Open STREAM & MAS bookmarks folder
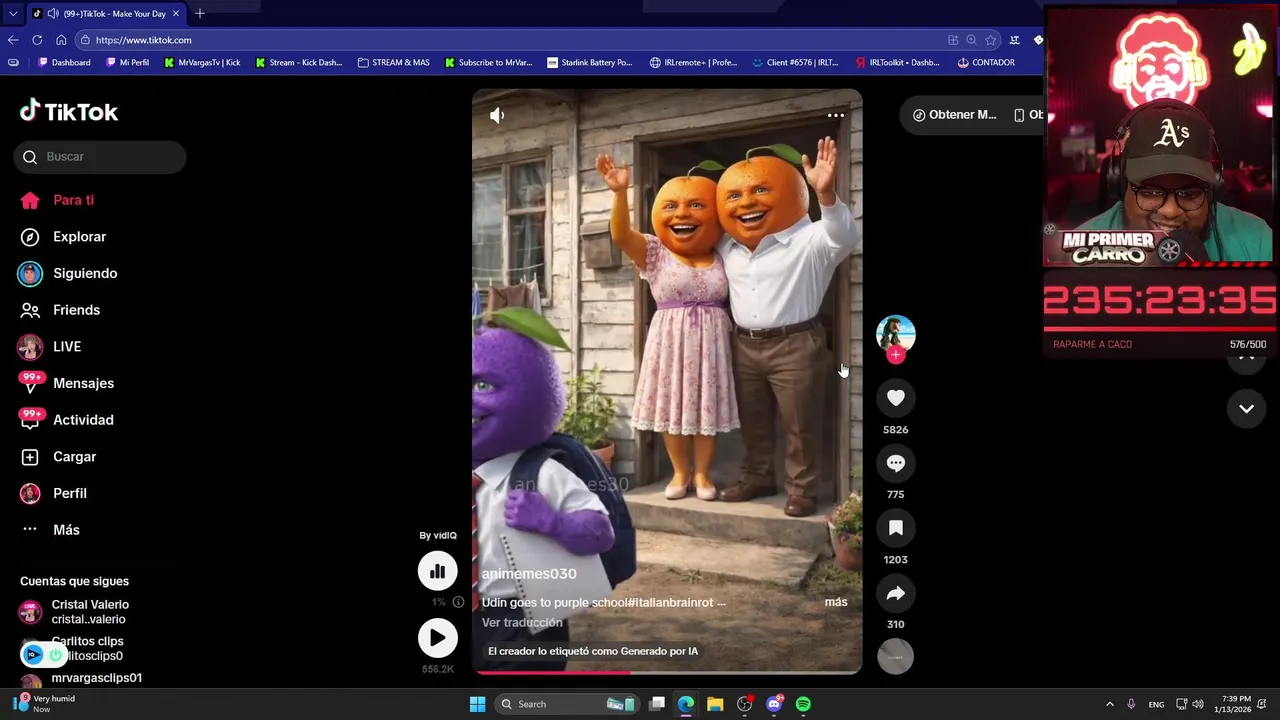This screenshot has height=720, width=1280. 393,62
